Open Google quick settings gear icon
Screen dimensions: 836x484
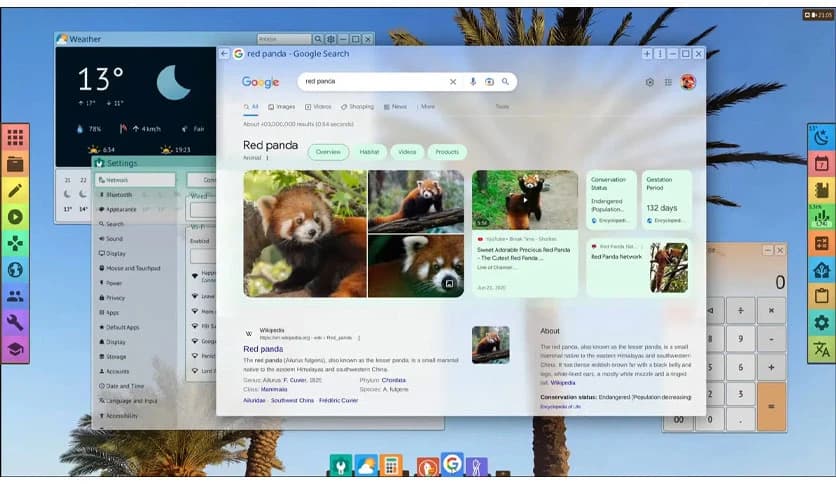(649, 82)
